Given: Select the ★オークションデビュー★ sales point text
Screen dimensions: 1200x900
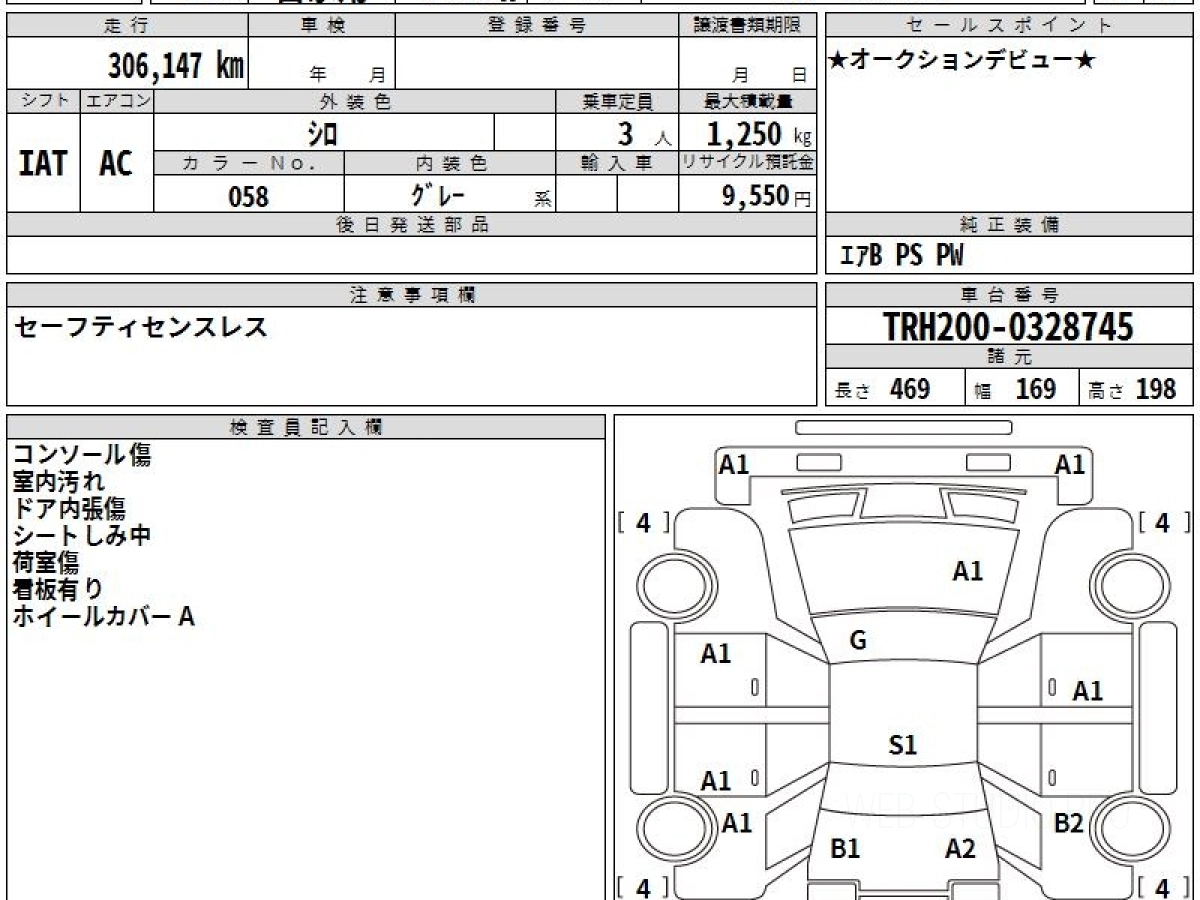Looking at the screenshot, I should point(962,61).
